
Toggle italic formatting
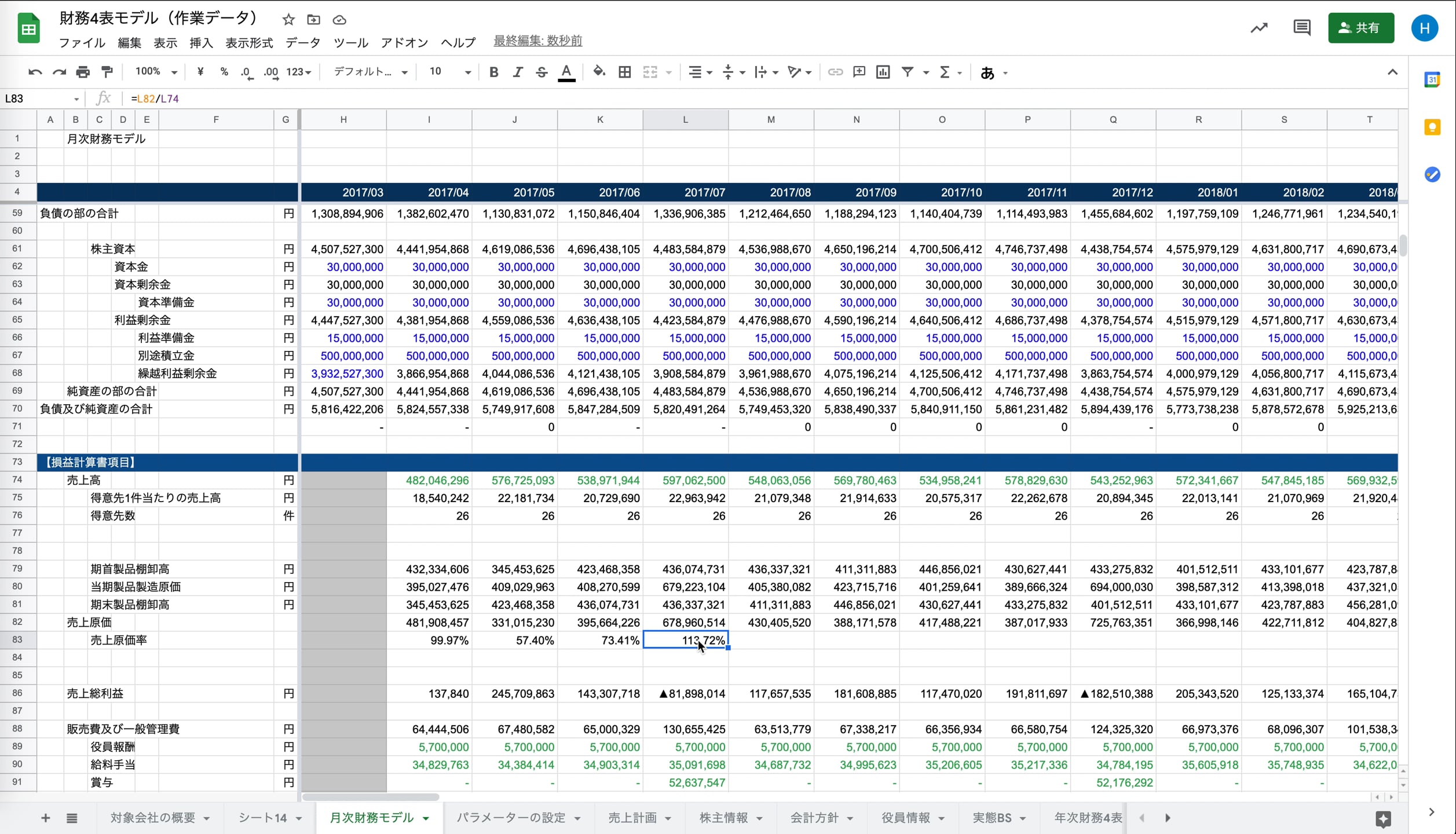517,72
